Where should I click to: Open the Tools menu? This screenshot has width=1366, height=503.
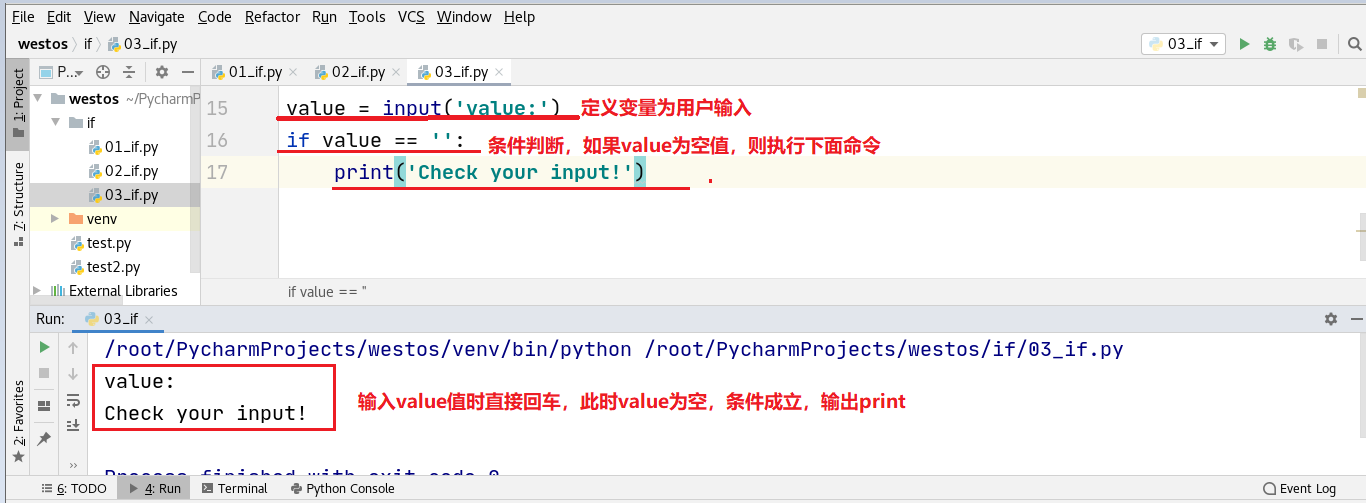click(367, 17)
